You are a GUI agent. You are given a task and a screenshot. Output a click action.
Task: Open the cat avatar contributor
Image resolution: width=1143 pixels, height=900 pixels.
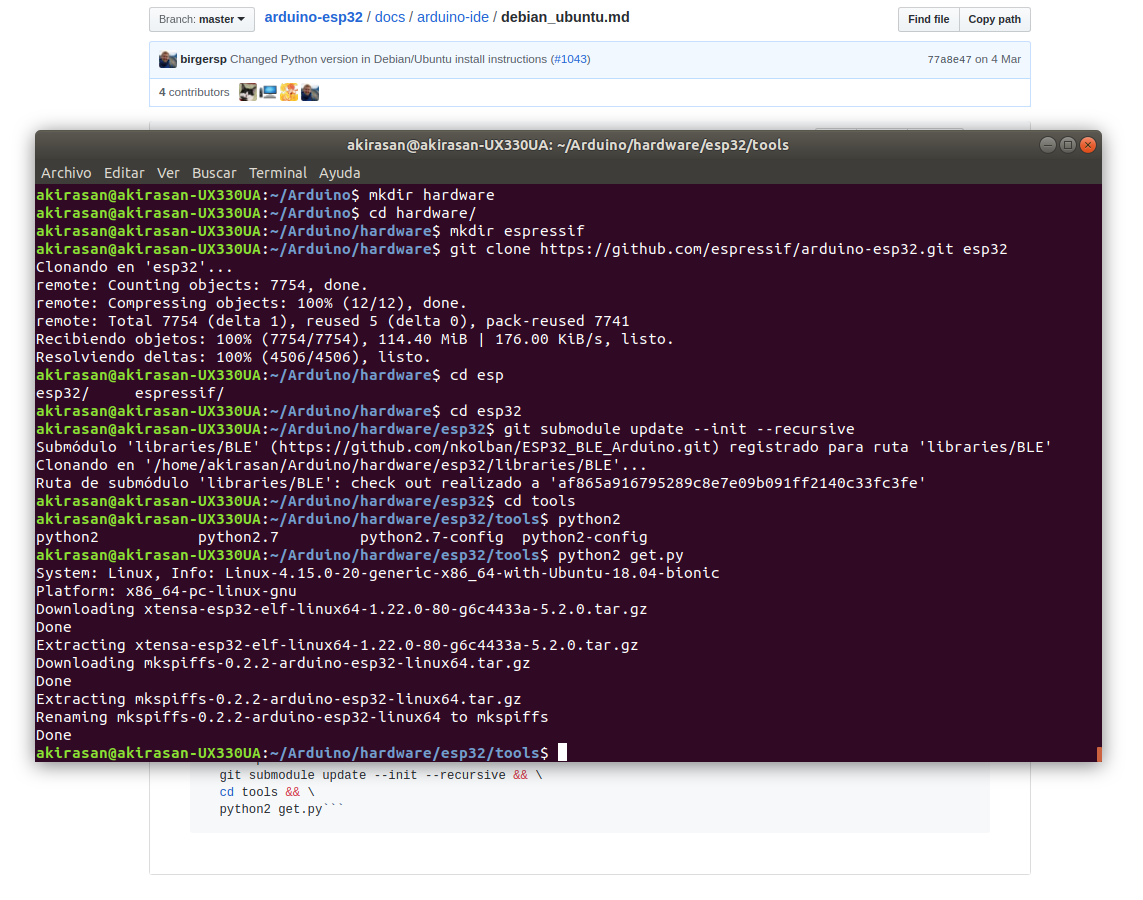click(x=248, y=92)
